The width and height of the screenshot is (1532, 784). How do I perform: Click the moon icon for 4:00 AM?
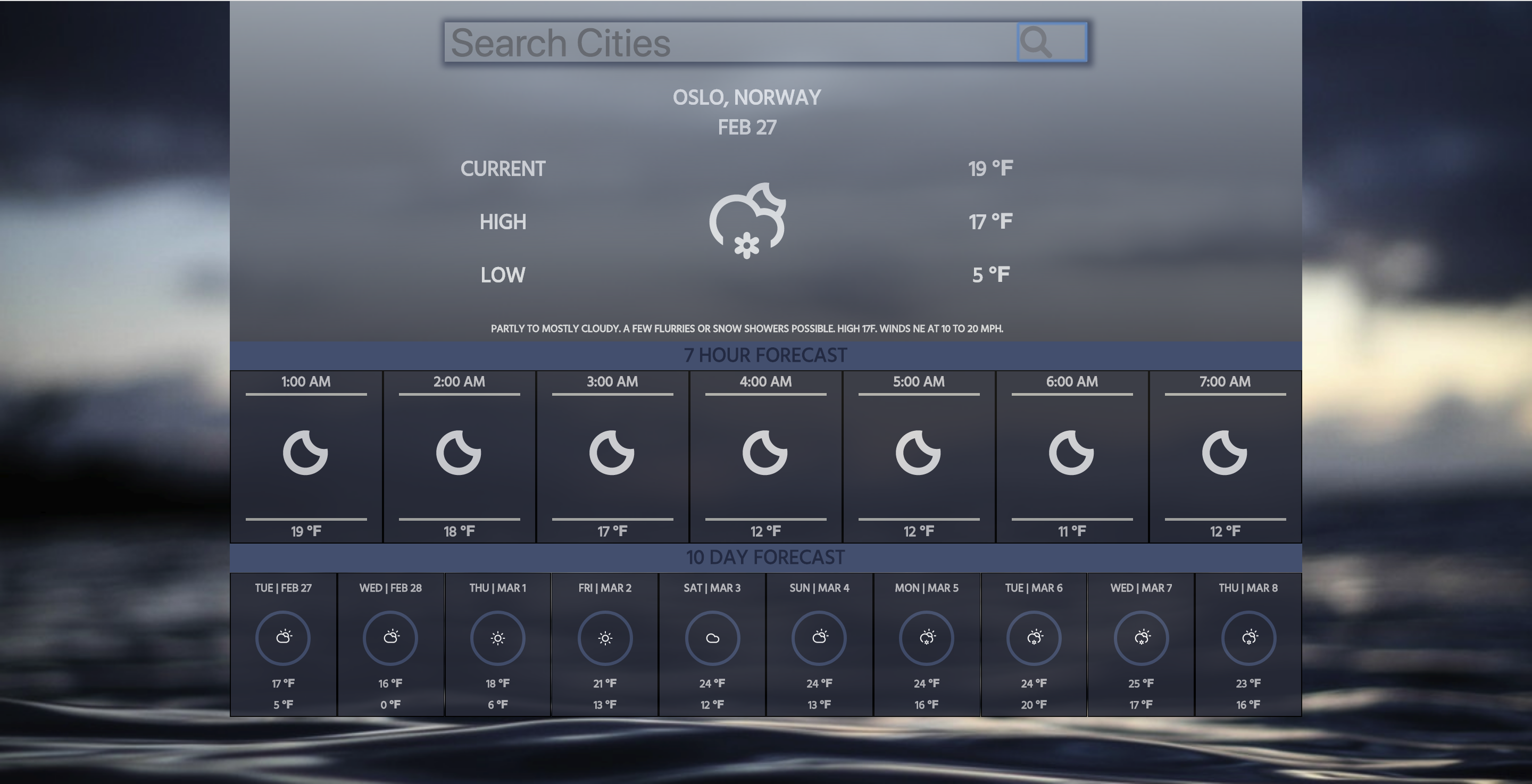[x=765, y=453]
